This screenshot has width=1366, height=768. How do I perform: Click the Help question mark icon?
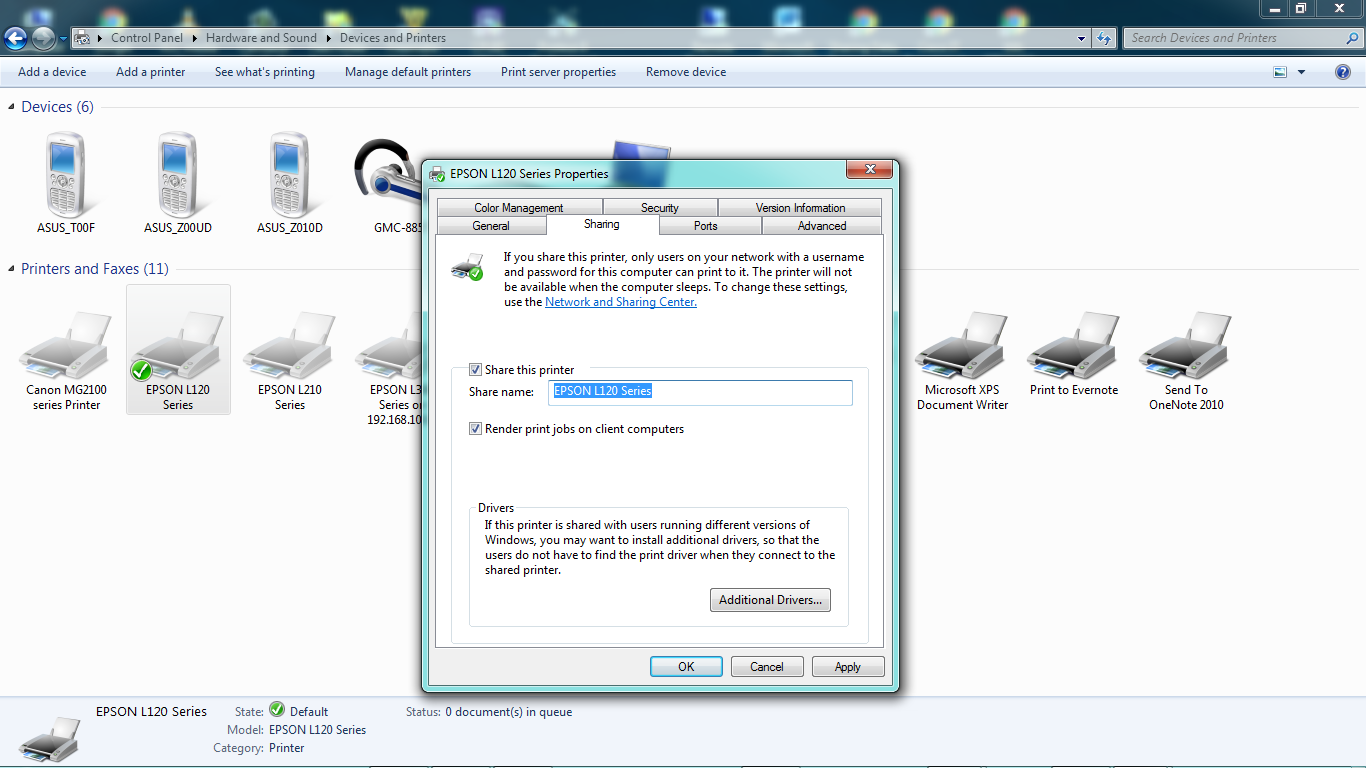tap(1343, 72)
